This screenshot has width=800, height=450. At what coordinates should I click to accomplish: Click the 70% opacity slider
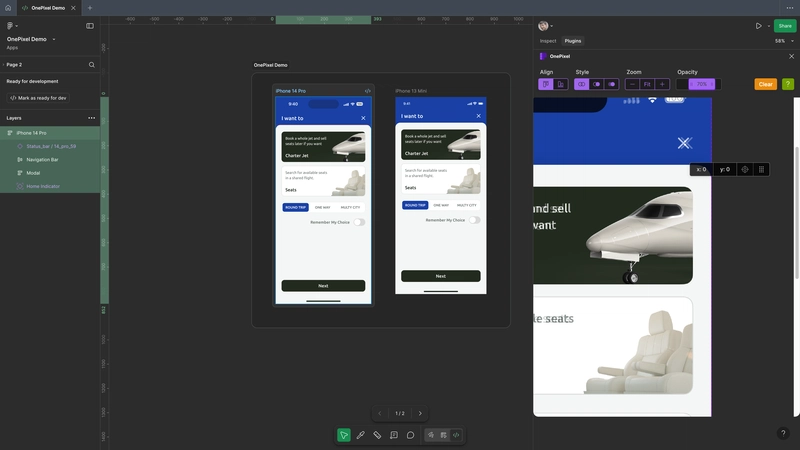pyautogui.click(x=701, y=84)
